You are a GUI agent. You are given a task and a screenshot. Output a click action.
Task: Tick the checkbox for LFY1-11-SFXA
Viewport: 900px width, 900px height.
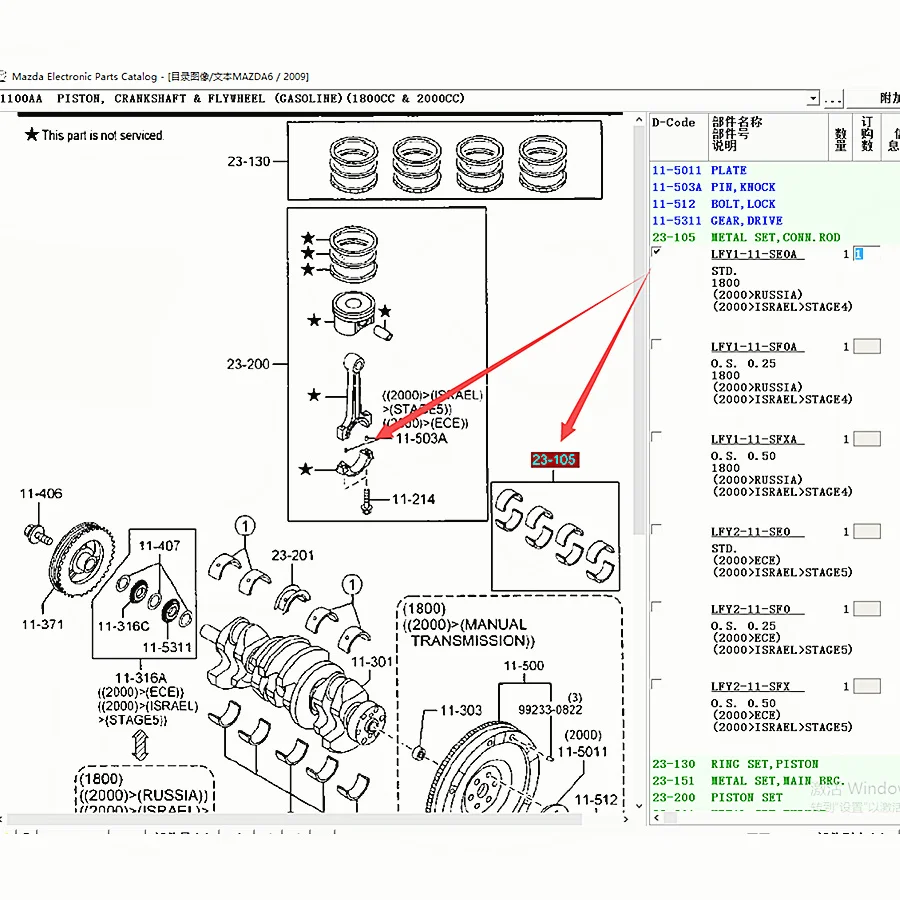pyautogui.click(x=657, y=437)
